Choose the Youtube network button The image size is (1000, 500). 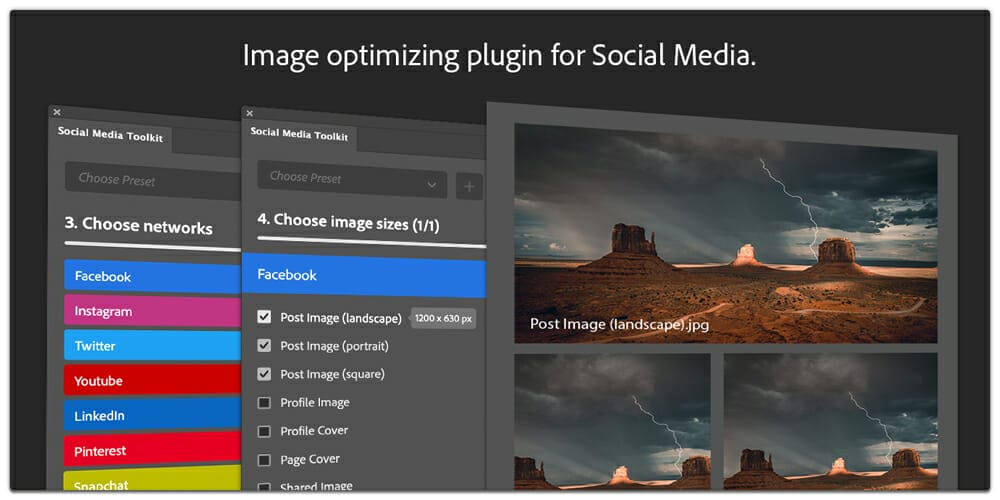(152, 381)
